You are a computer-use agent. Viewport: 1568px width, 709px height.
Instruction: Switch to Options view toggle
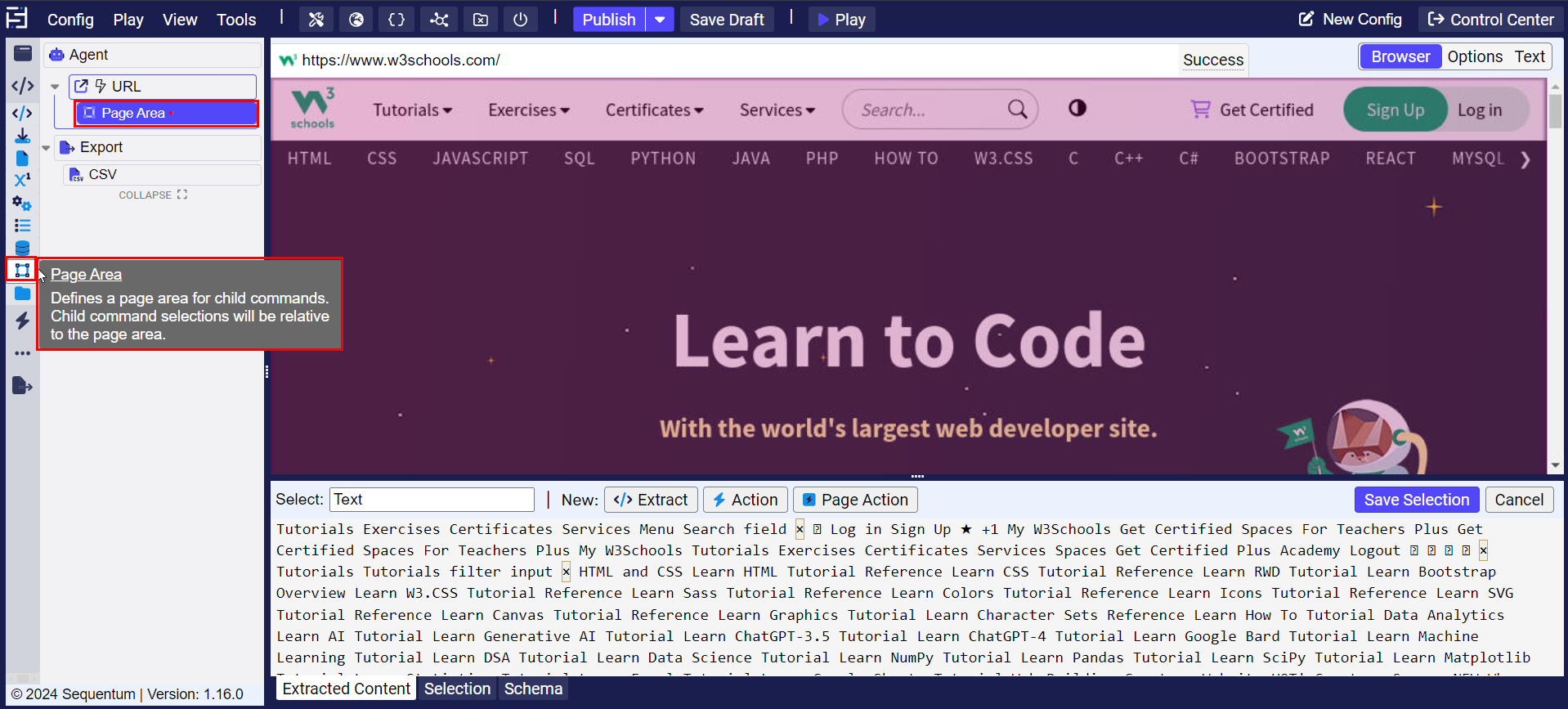[1475, 56]
